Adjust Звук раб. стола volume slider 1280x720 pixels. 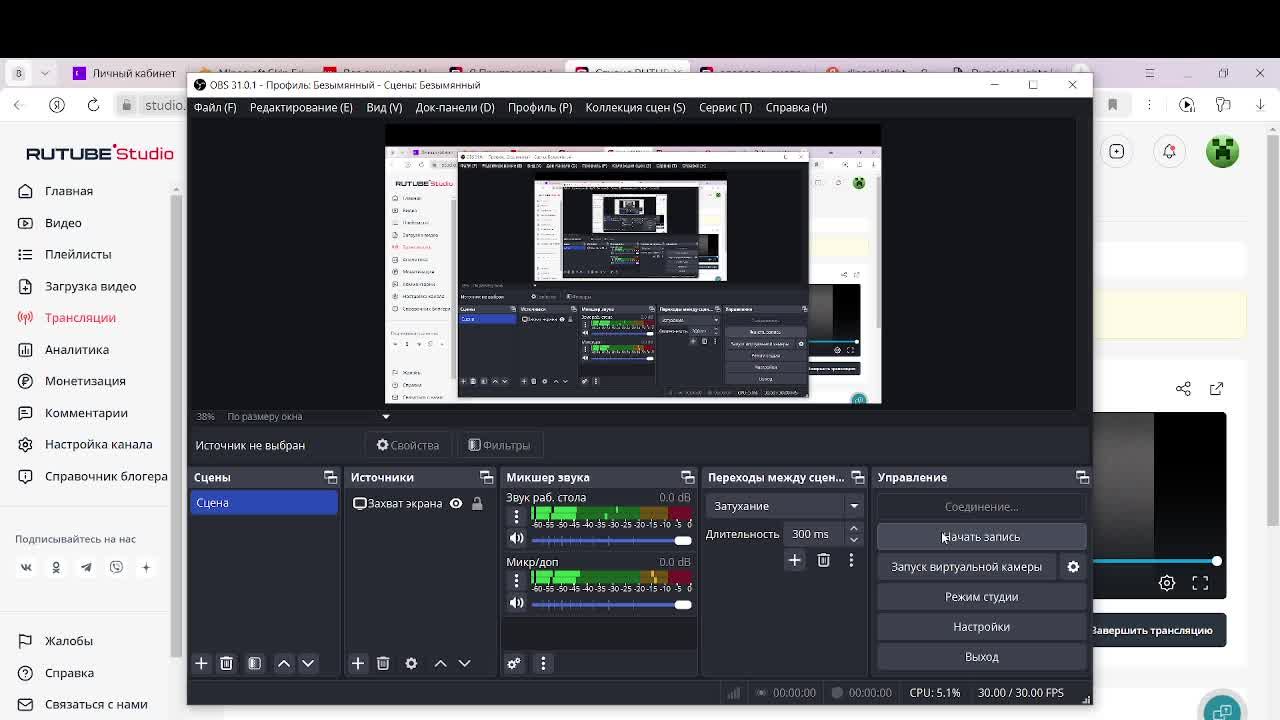(611, 540)
